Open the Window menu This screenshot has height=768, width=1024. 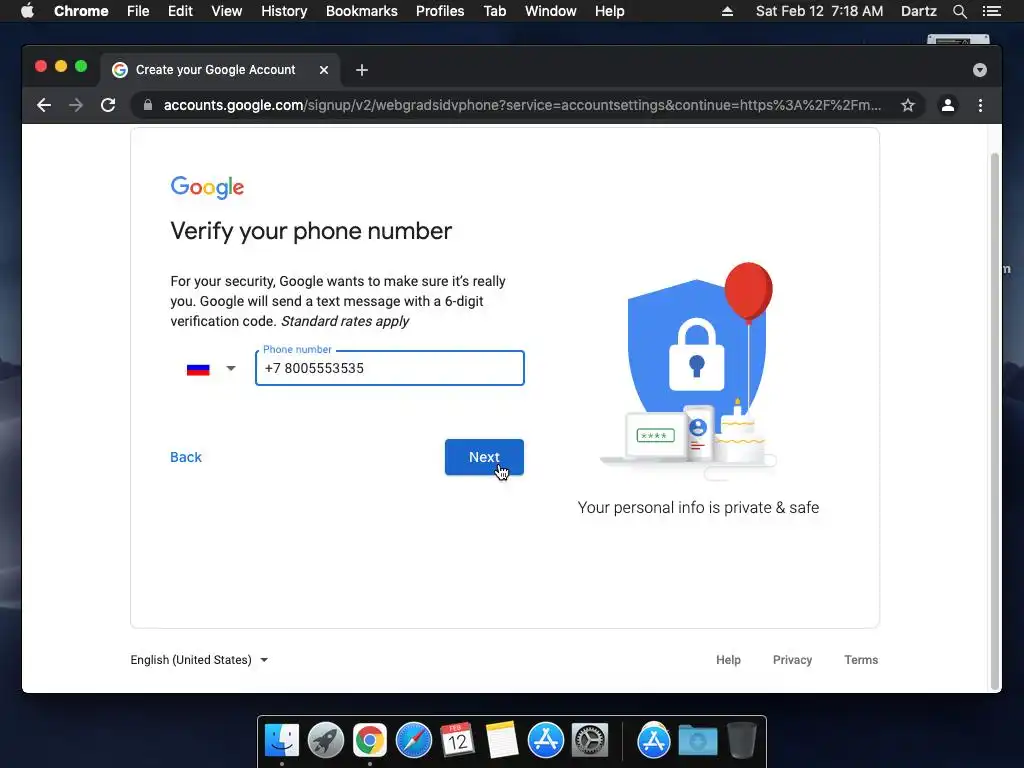551,11
